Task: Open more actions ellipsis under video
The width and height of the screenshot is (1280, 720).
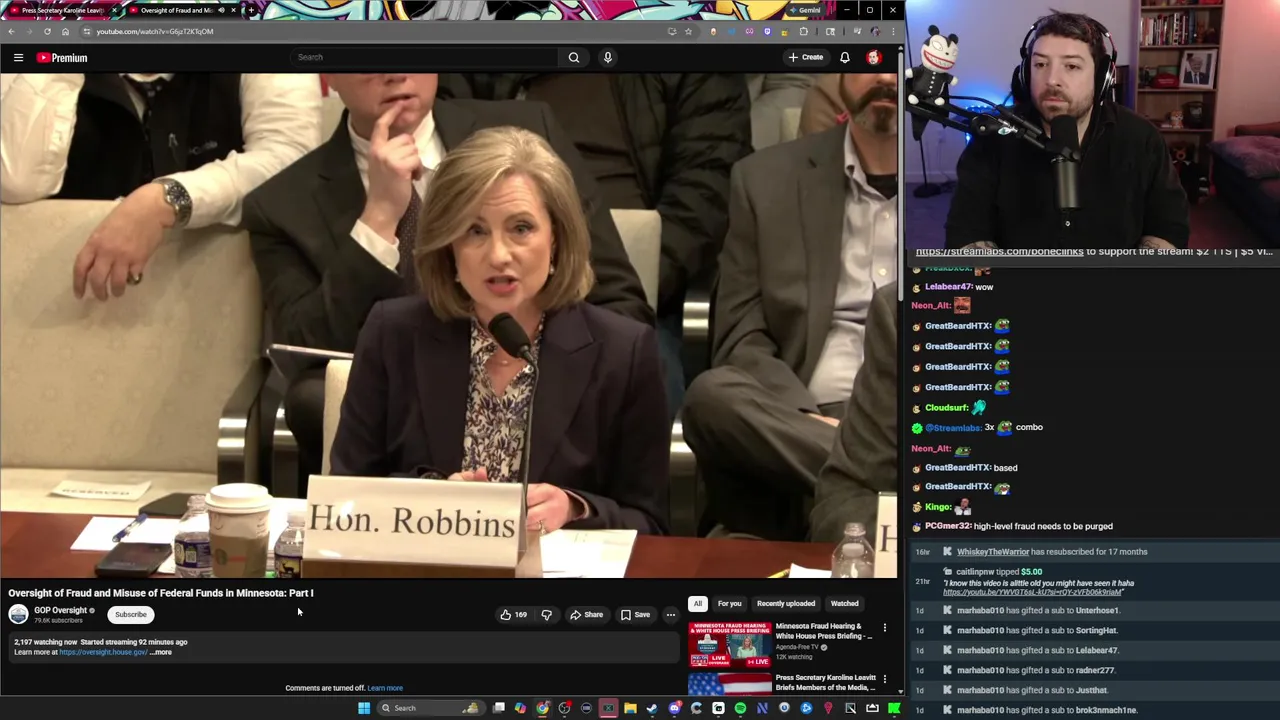Action: click(671, 615)
